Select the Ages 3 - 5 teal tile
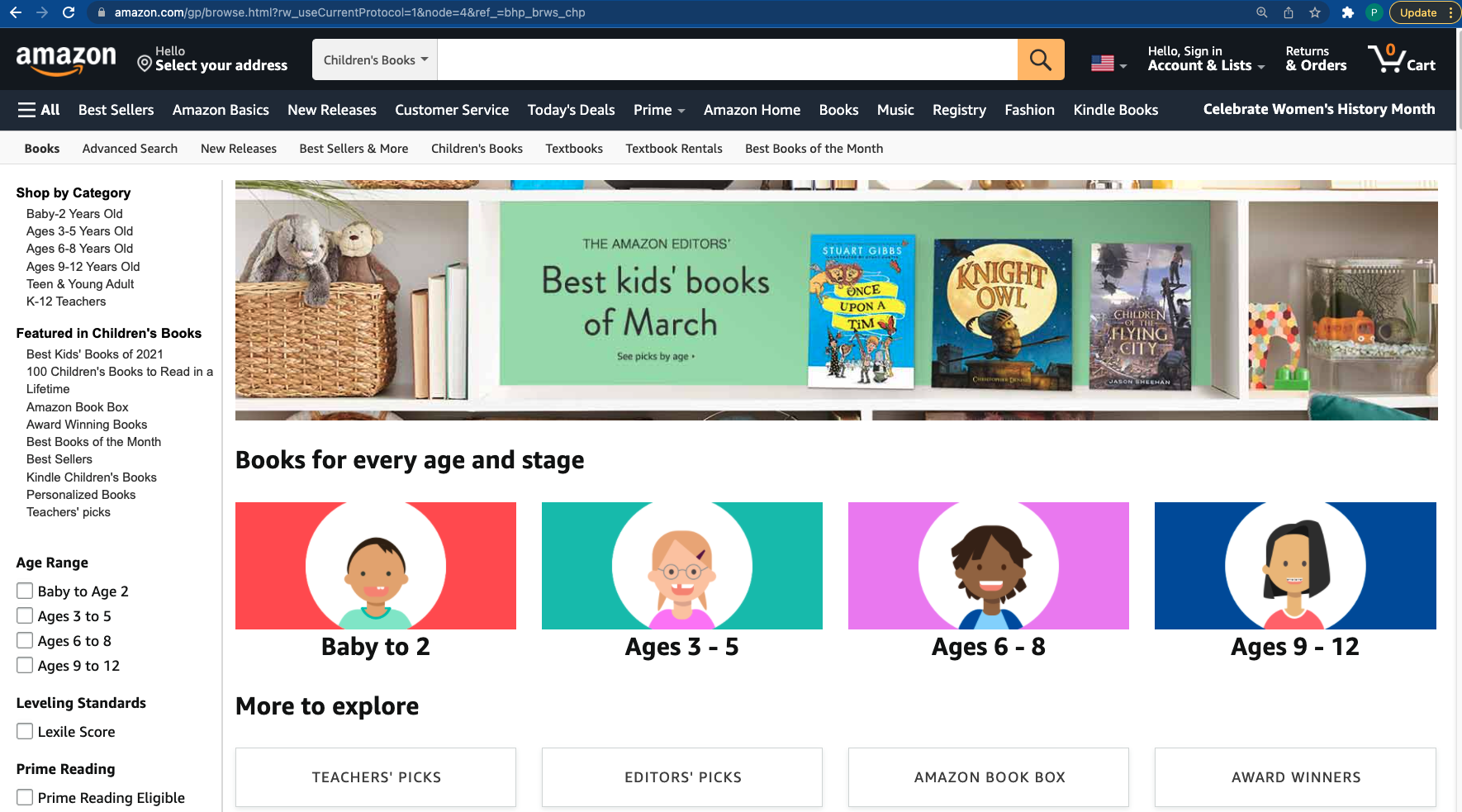This screenshot has width=1462, height=812. 682,581
